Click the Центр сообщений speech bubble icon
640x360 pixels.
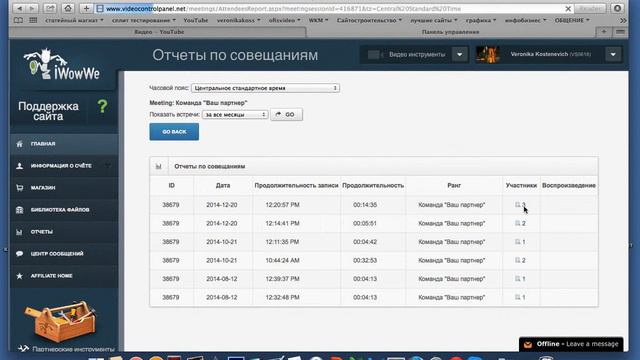pos(19,253)
